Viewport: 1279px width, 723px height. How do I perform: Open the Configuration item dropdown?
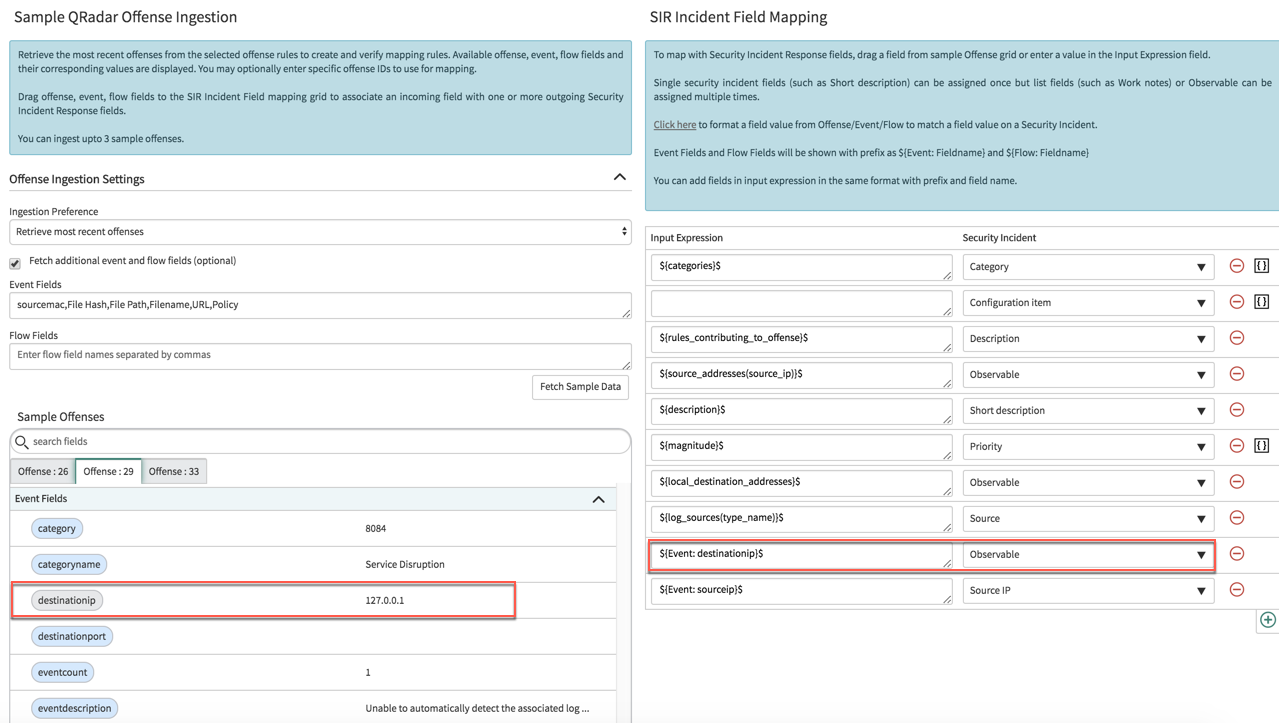1088,303
